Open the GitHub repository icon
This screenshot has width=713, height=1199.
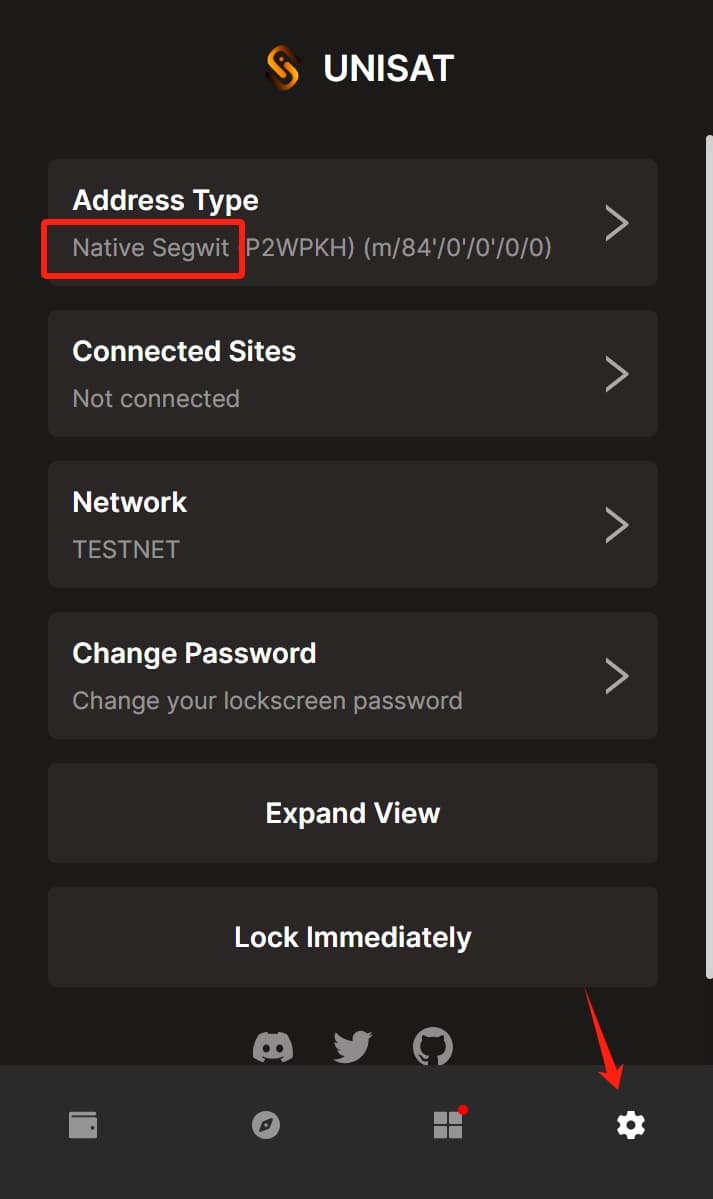click(x=433, y=1047)
